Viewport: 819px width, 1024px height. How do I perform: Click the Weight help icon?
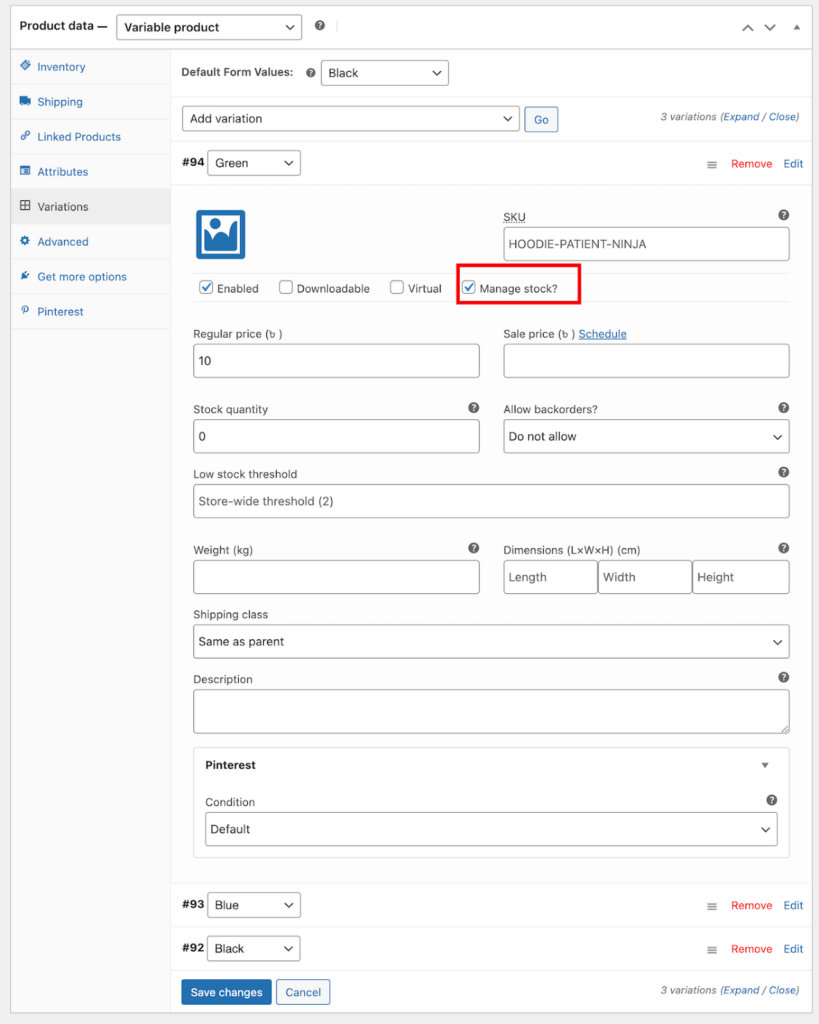click(x=474, y=548)
